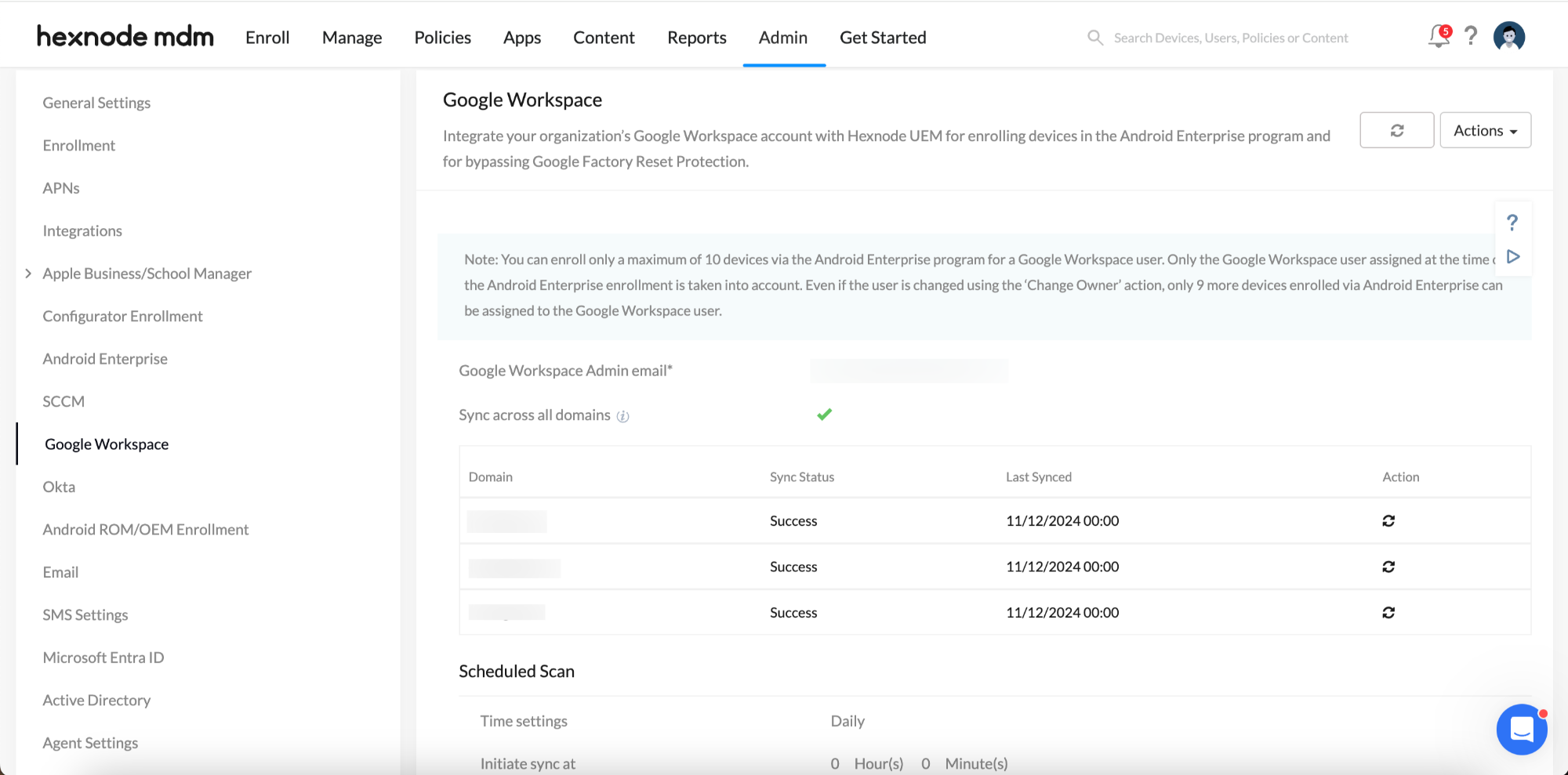Click the Action column header
The width and height of the screenshot is (1568, 775).
[1400, 477]
